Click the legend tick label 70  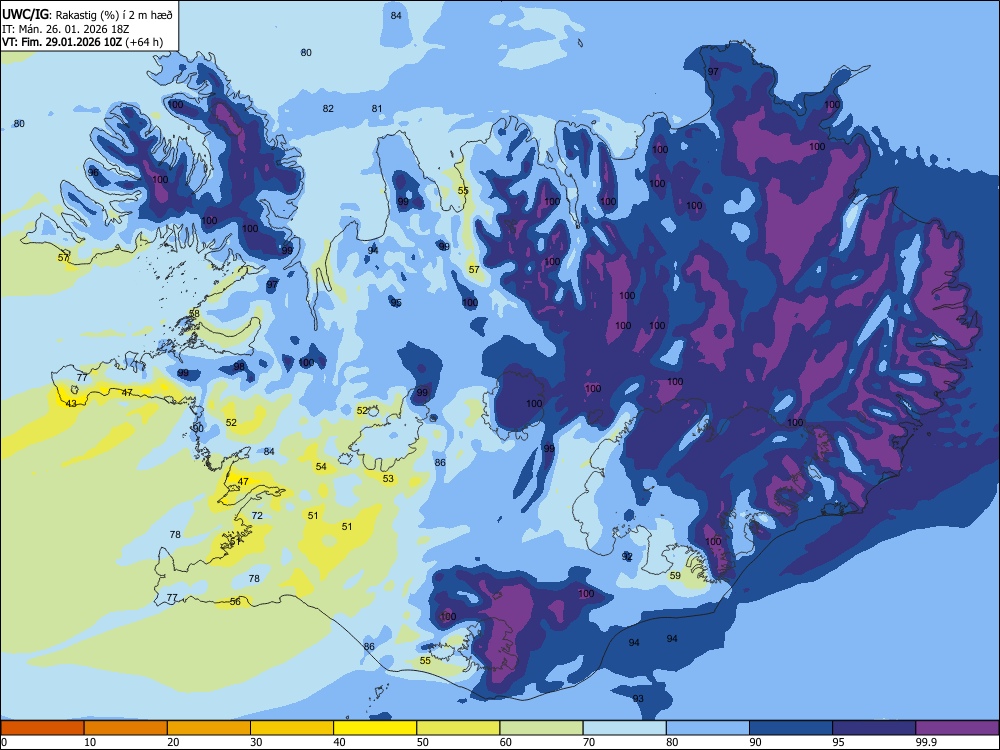589,742
